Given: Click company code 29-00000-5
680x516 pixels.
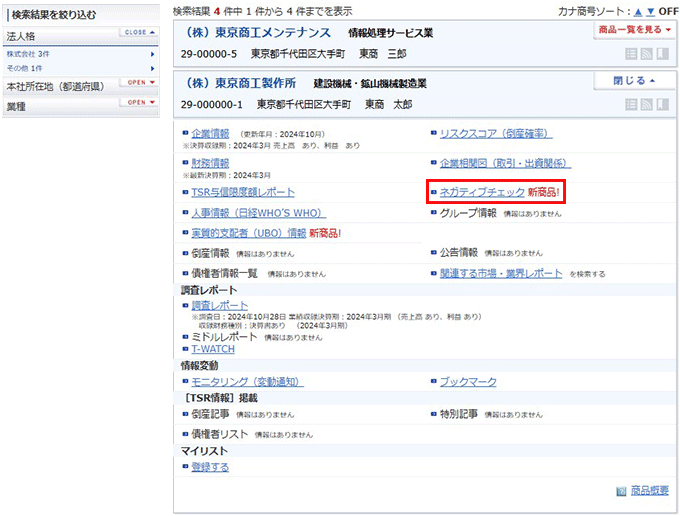Looking at the screenshot, I should pos(209,54).
